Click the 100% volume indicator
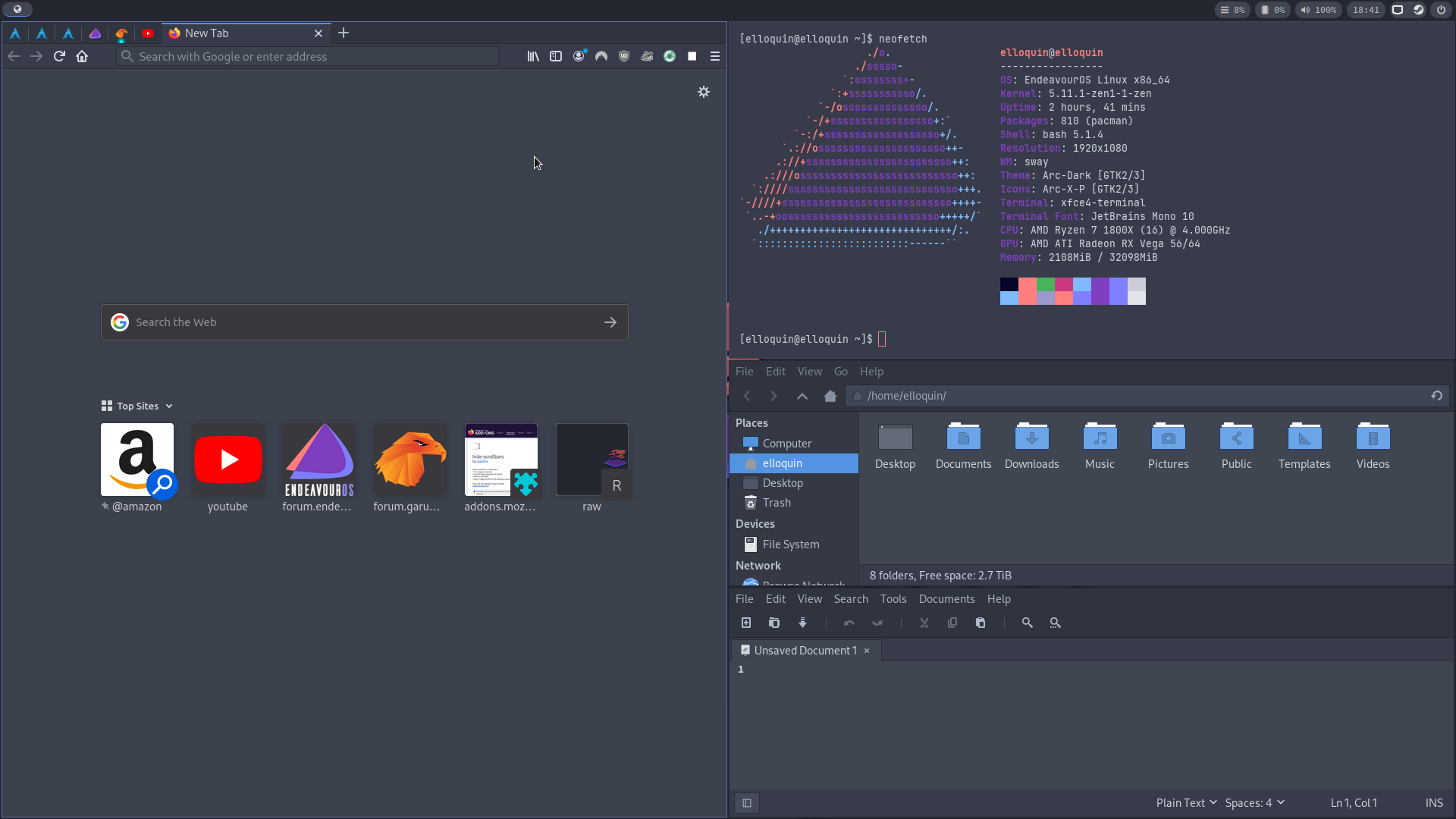Viewport: 1456px width, 819px height. pyautogui.click(x=1319, y=10)
